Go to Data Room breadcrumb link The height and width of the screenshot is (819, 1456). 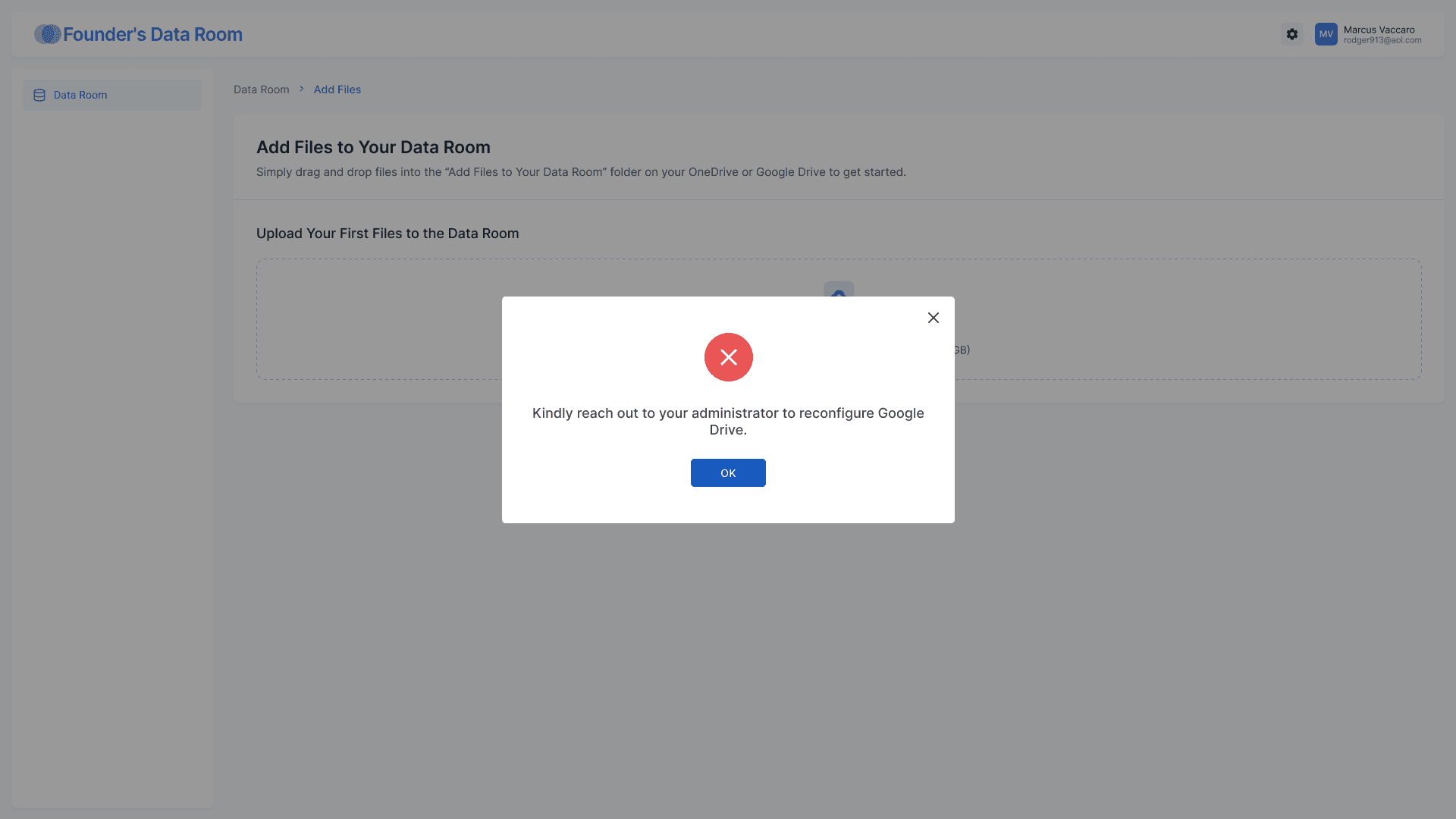pyautogui.click(x=261, y=89)
